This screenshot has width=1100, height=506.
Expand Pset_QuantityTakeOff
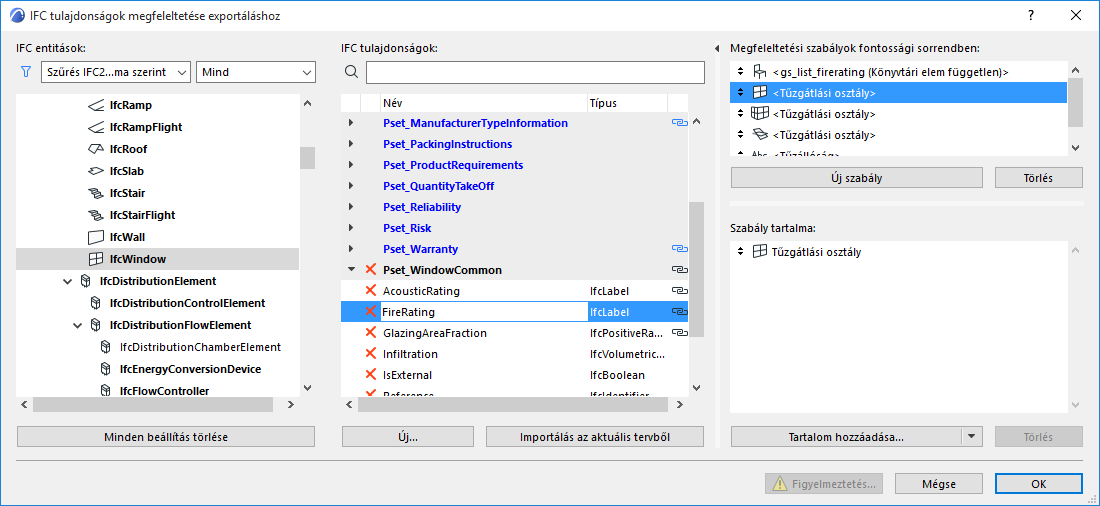[x=351, y=186]
